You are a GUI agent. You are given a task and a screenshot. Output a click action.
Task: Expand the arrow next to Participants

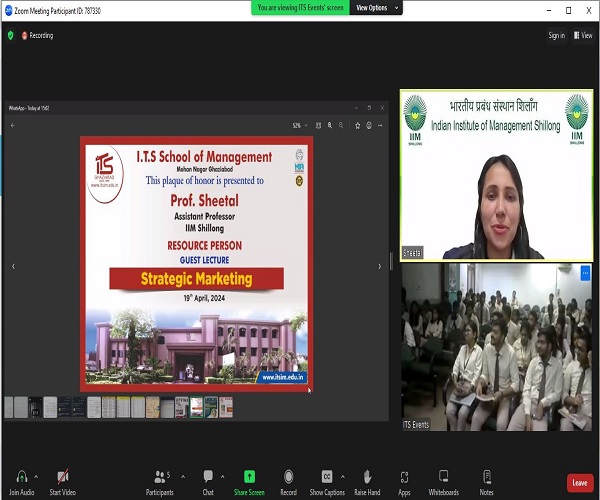pyautogui.click(x=183, y=477)
